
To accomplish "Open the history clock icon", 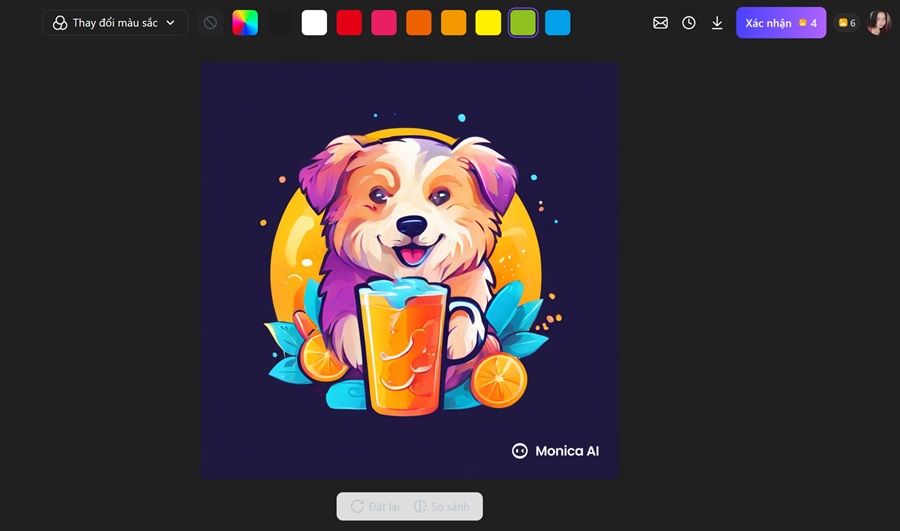I will click(689, 23).
